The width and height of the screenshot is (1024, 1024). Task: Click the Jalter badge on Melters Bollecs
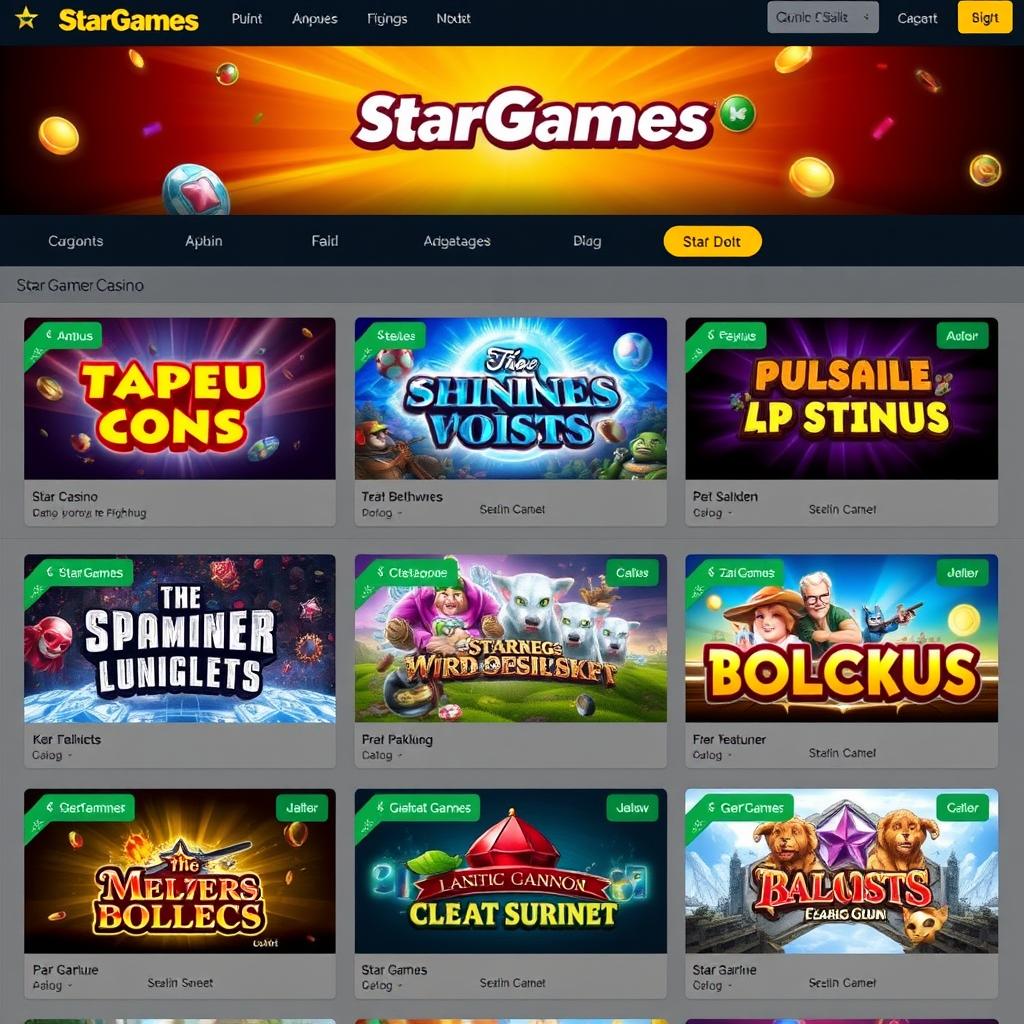(302, 808)
